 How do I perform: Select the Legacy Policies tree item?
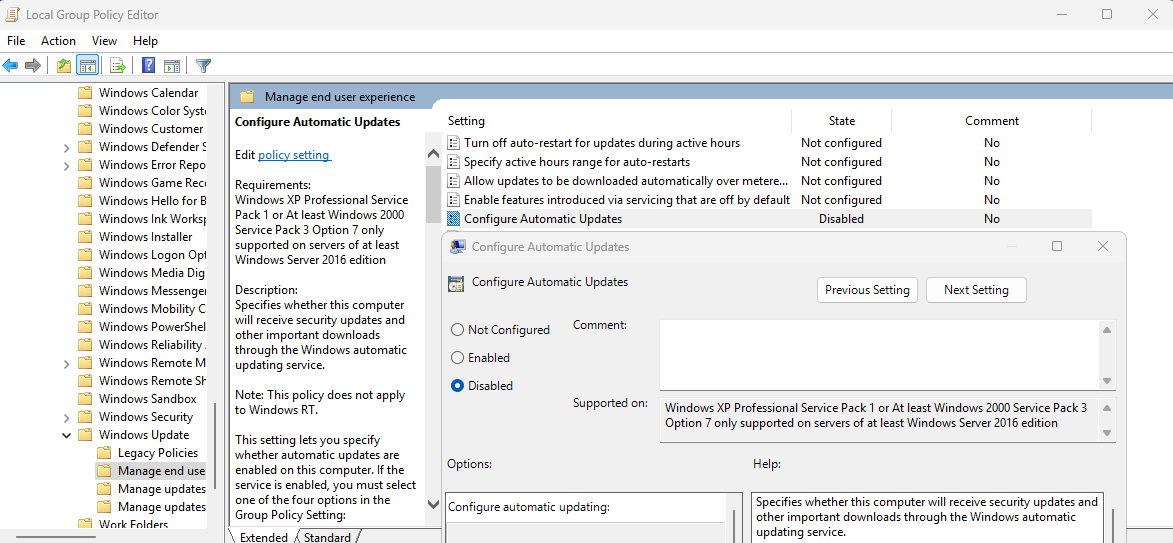[x=158, y=452]
